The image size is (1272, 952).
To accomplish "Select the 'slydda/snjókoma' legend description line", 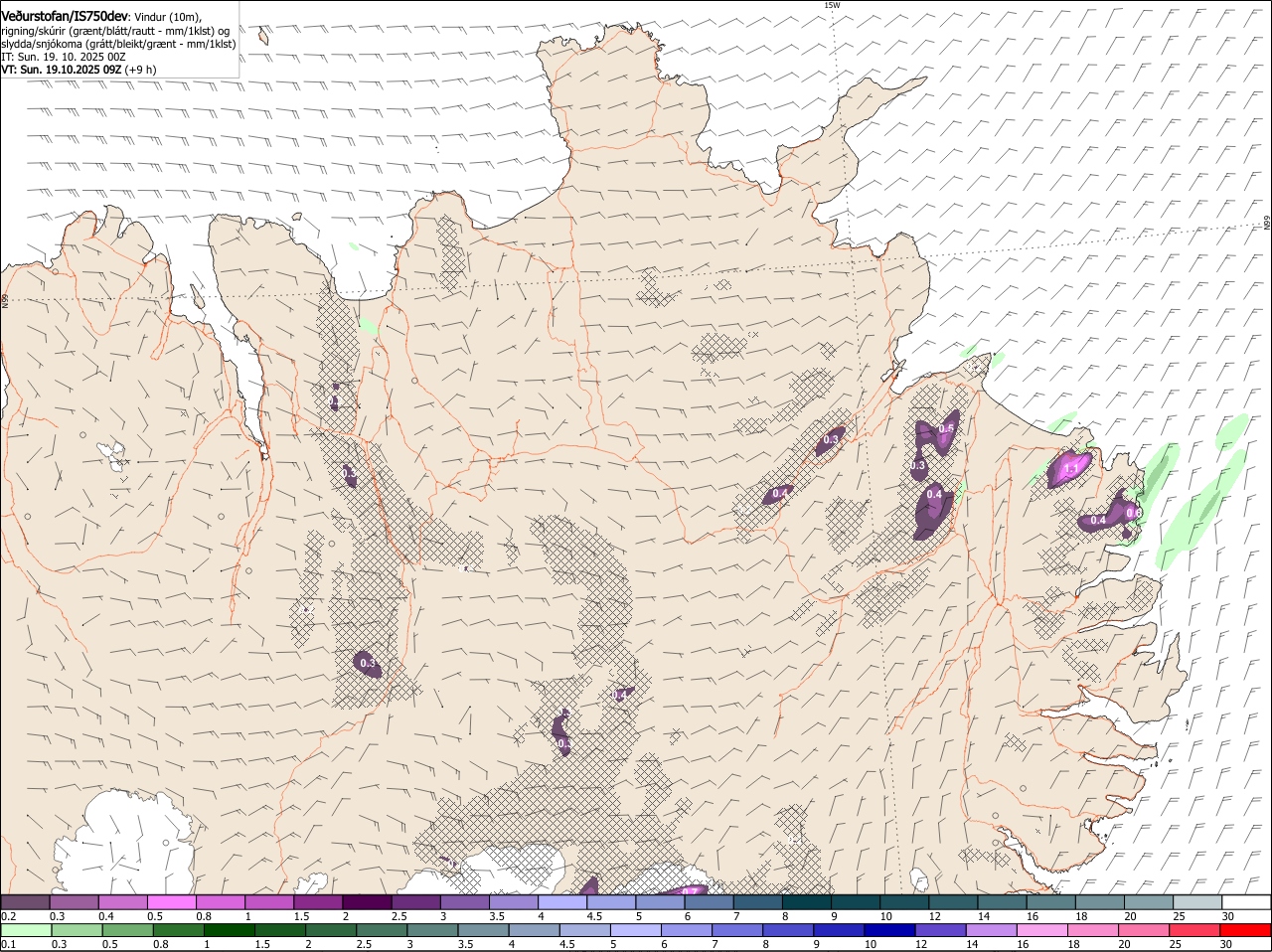I will 118,44.
